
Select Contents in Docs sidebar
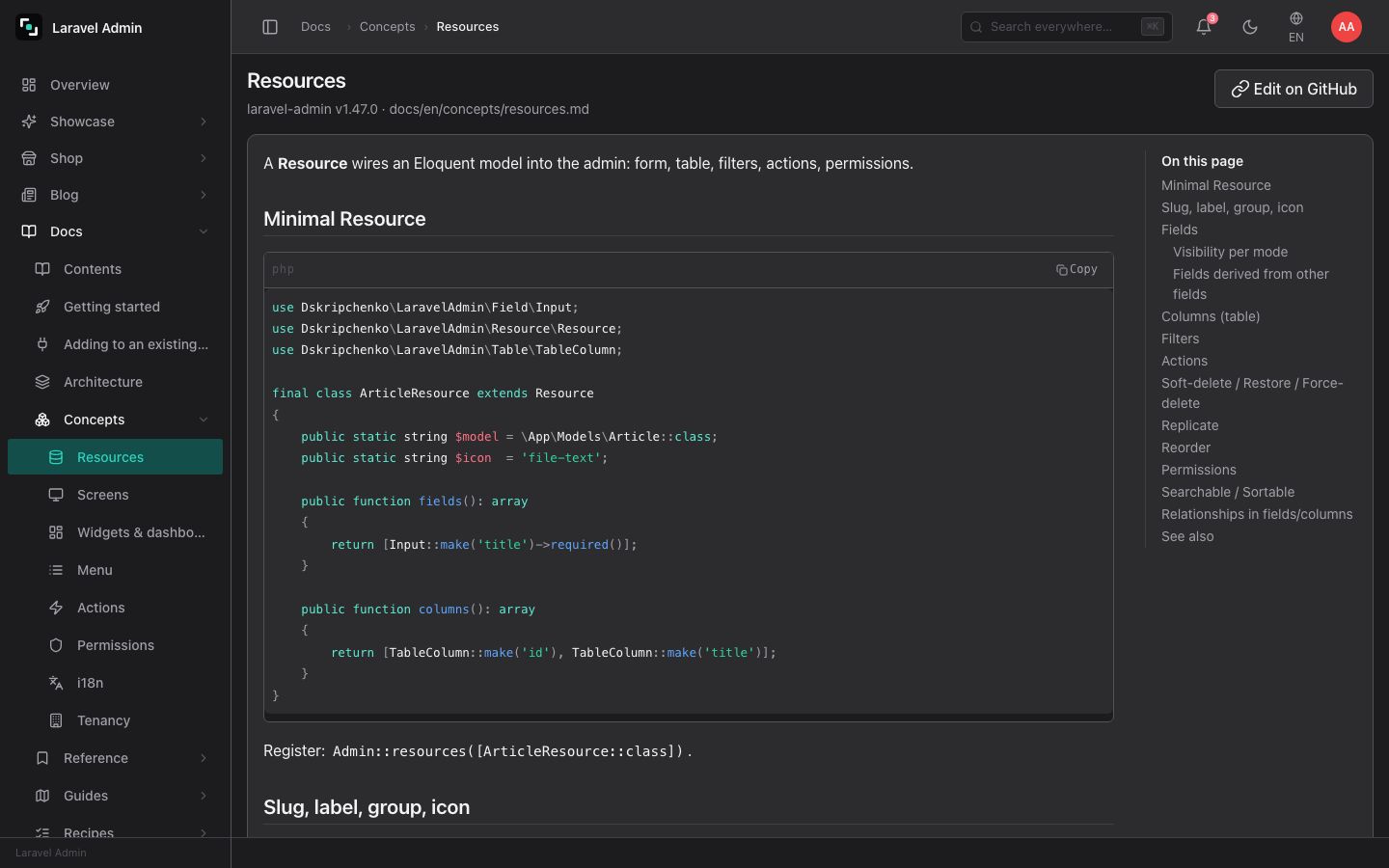(x=115, y=269)
